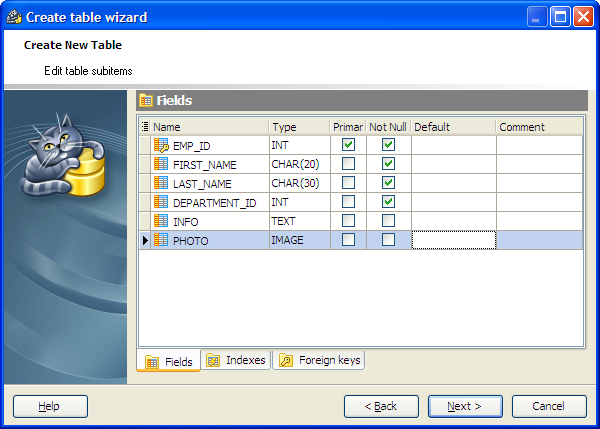Click the EMP_ID primary key field icon
This screenshot has width=600, height=429.
tap(161, 145)
